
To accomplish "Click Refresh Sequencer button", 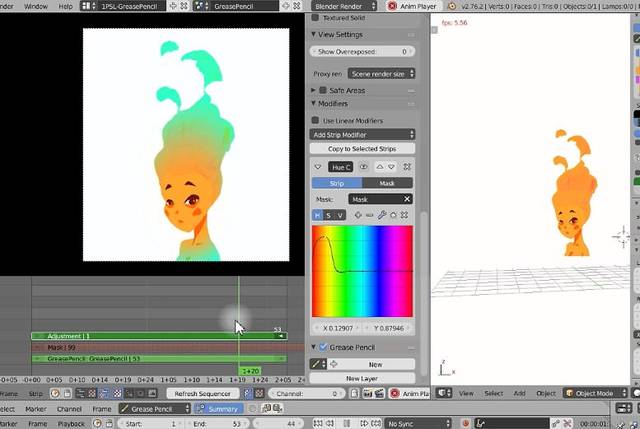I will 202,393.
